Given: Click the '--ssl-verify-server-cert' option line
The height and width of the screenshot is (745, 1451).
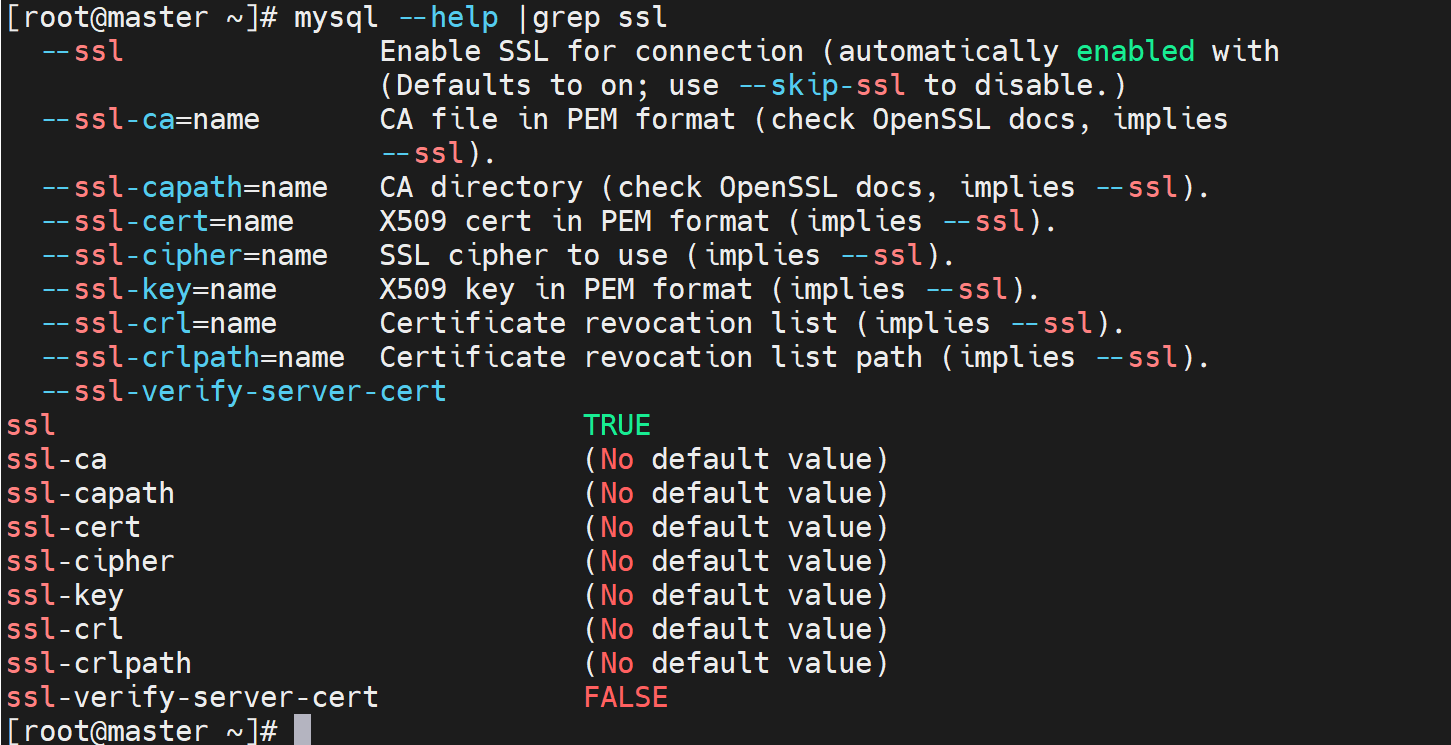Looking at the screenshot, I should (x=244, y=392).
